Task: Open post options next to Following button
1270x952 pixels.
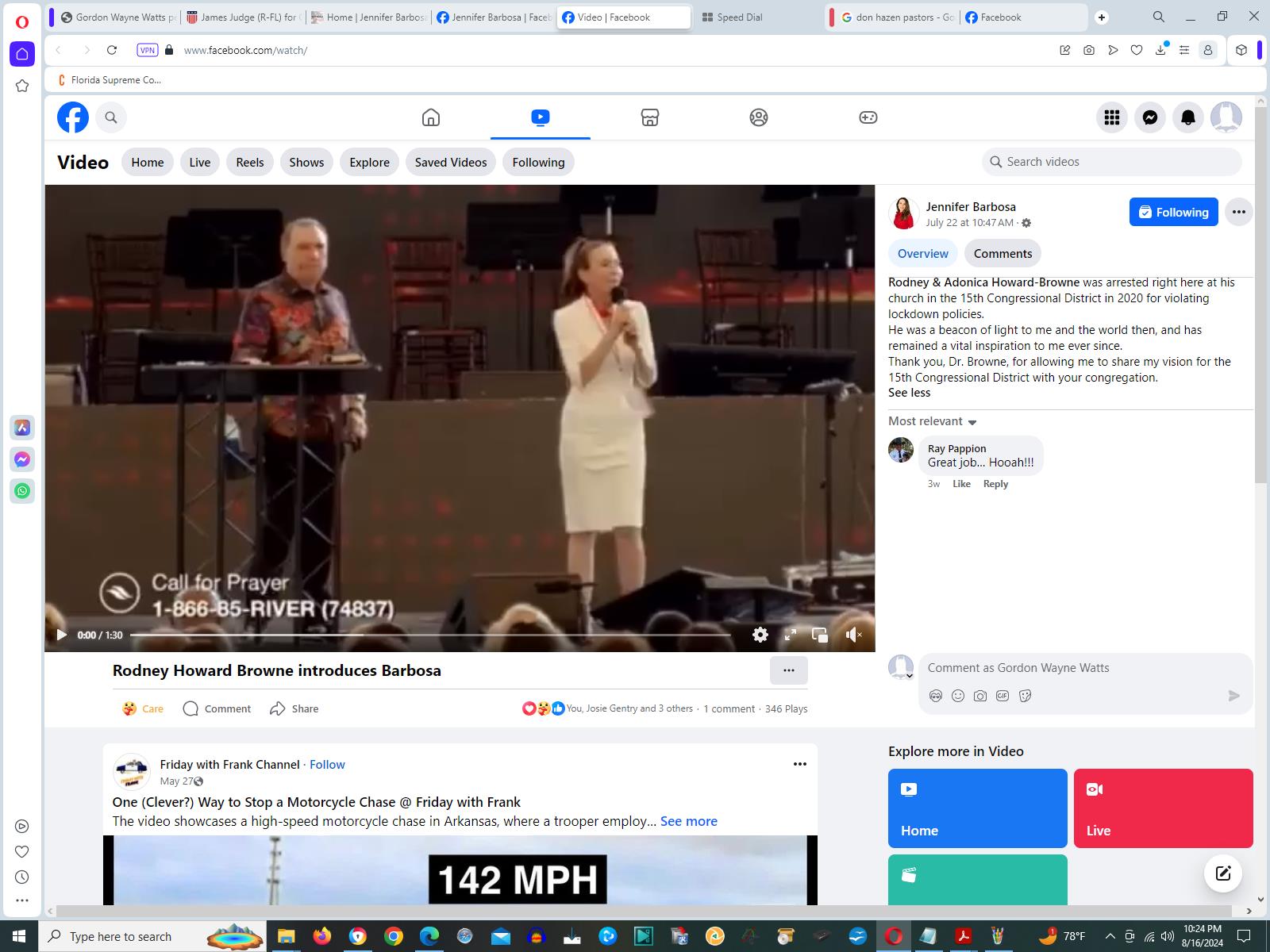Action: point(1239,212)
